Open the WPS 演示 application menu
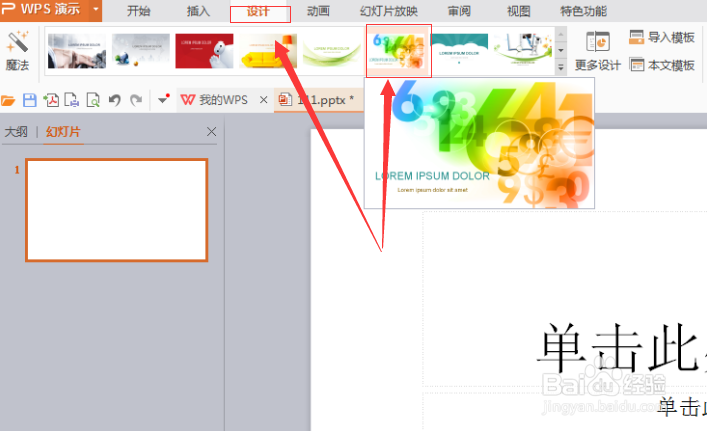This screenshot has height=431, width=707. (44, 9)
